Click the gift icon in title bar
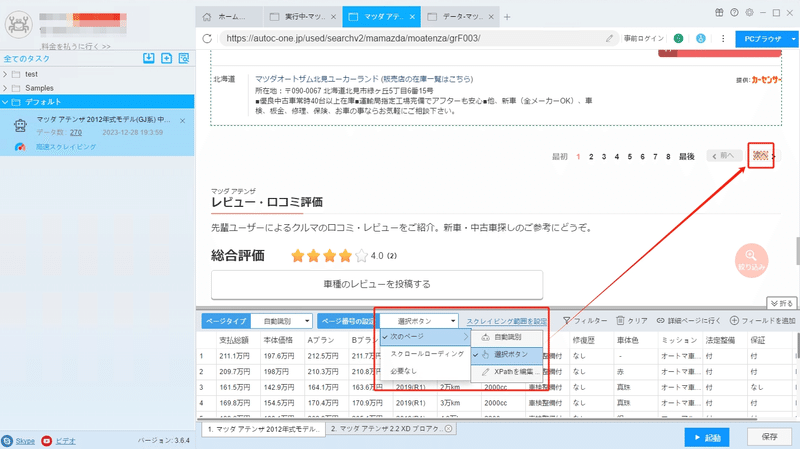800x449 pixels. click(719, 13)
